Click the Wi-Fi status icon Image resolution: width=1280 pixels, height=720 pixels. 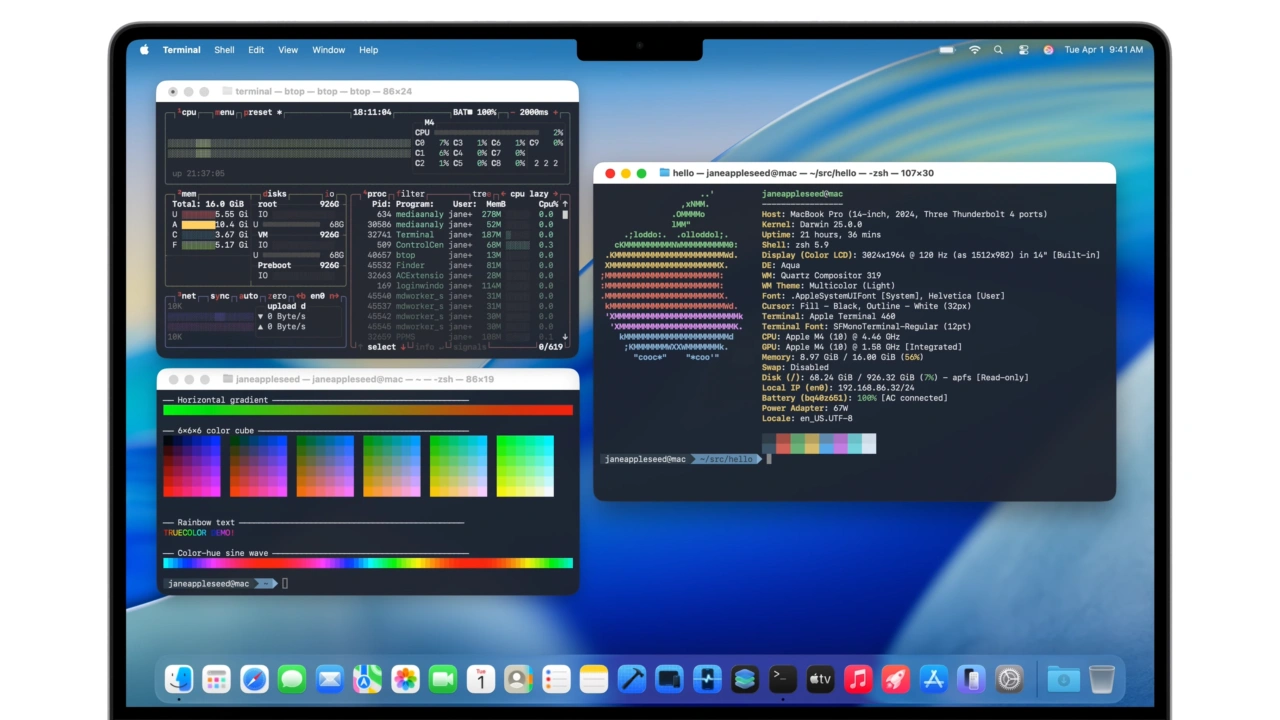tap(974, 50)
